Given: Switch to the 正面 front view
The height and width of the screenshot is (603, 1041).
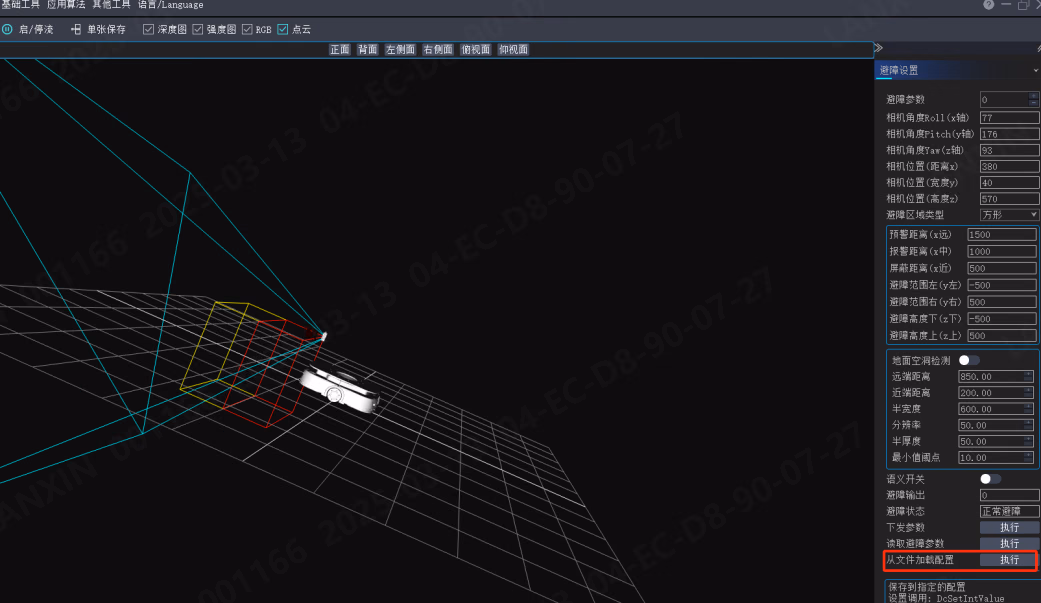Looking at the screenshot, I should click(x=339, y=49).
